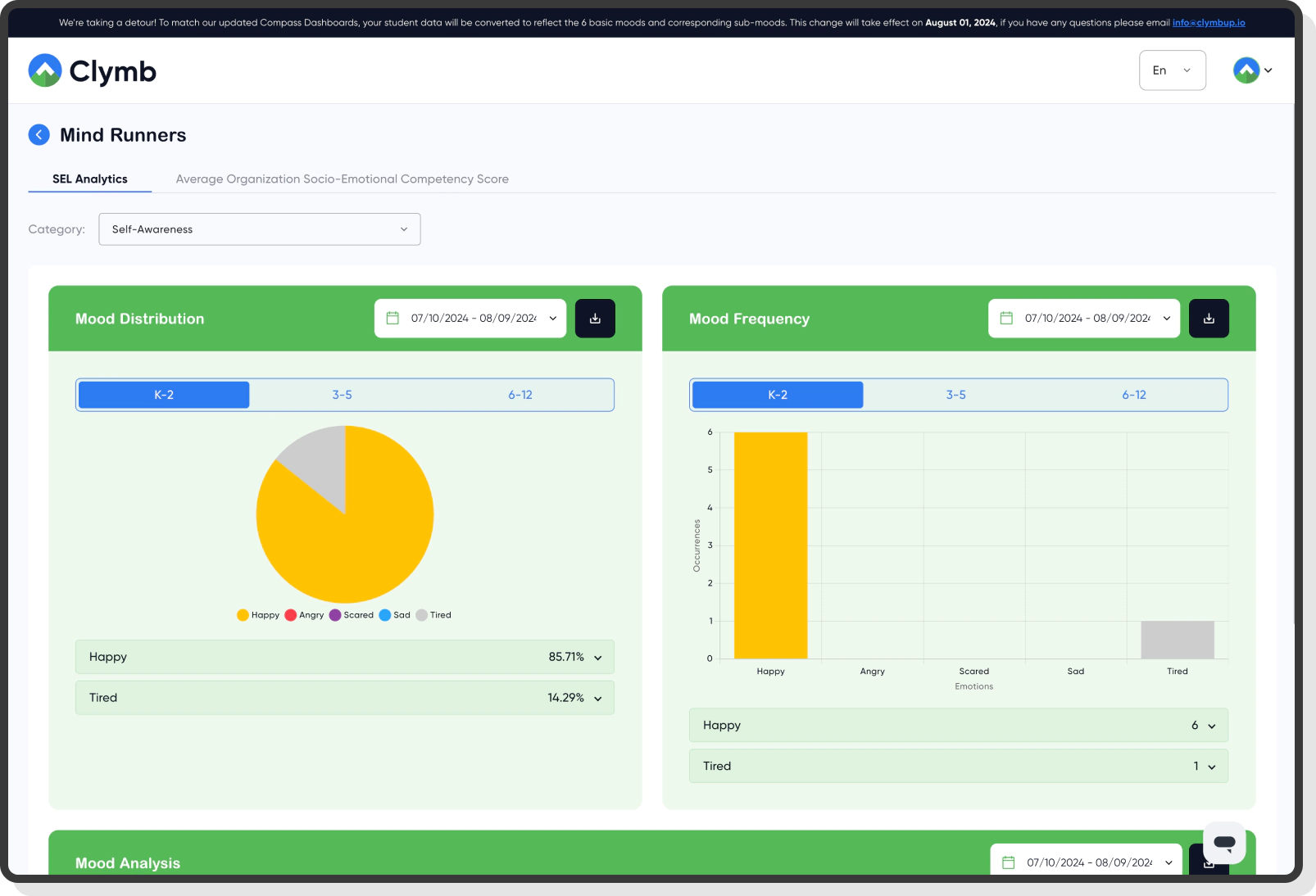Open the user profile avatar menu

pos(1252,70)
